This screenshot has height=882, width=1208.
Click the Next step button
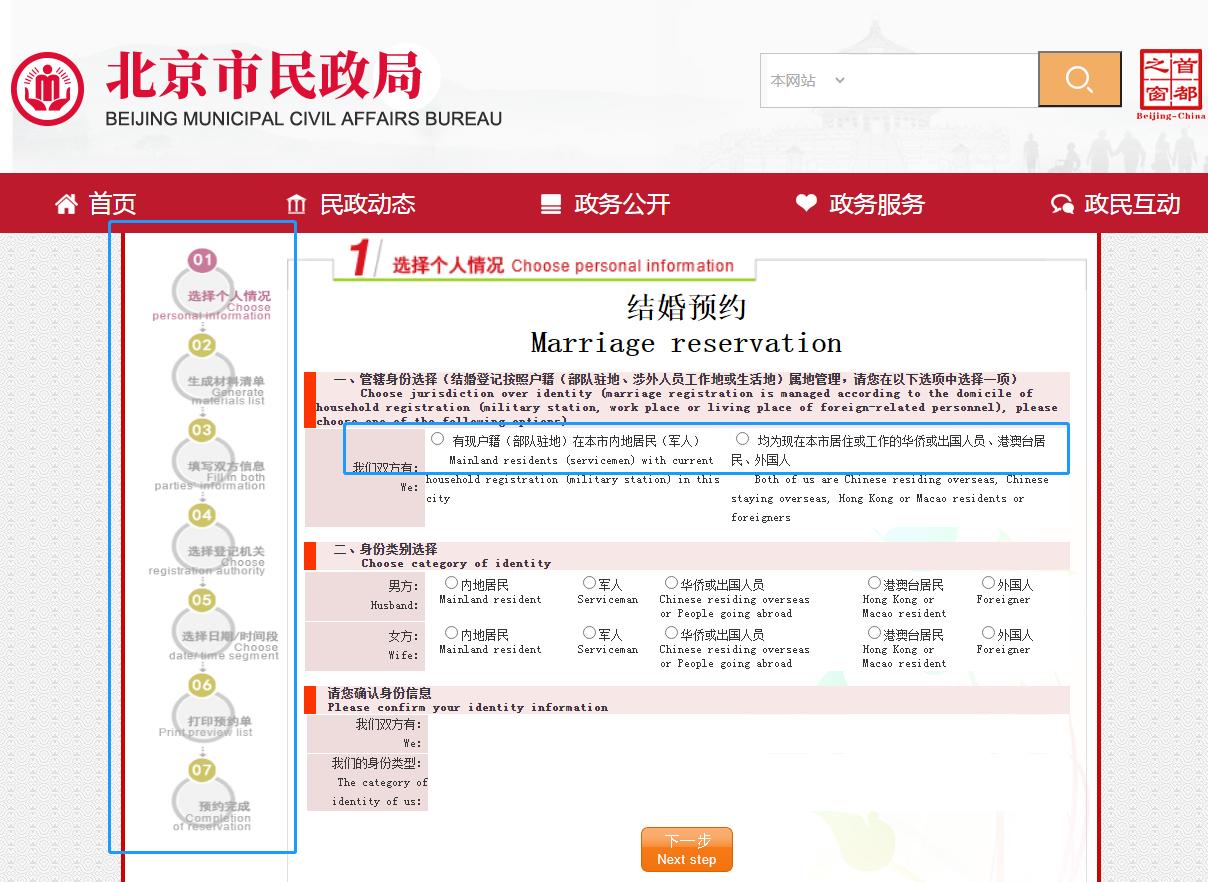[686, 849]
